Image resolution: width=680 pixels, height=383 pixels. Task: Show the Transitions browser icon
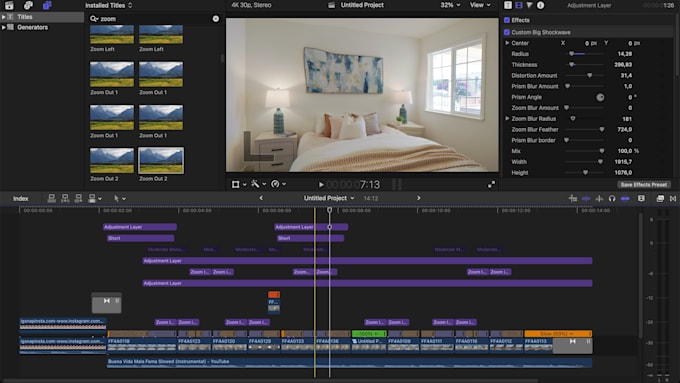pyautogui.click(x=673, y=198)
